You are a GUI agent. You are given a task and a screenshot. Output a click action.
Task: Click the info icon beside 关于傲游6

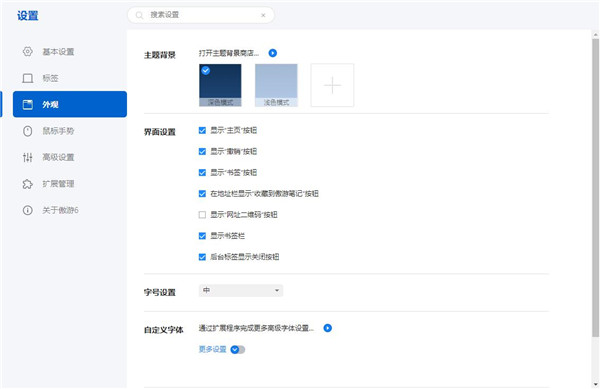(x=28, y=210)
